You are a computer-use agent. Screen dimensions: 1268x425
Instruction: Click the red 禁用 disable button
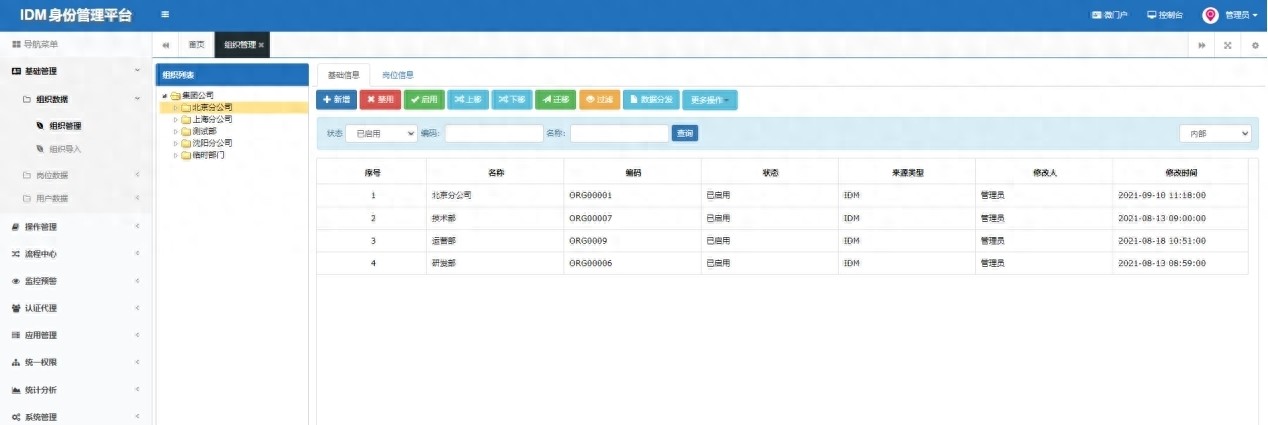coord(380,100)
